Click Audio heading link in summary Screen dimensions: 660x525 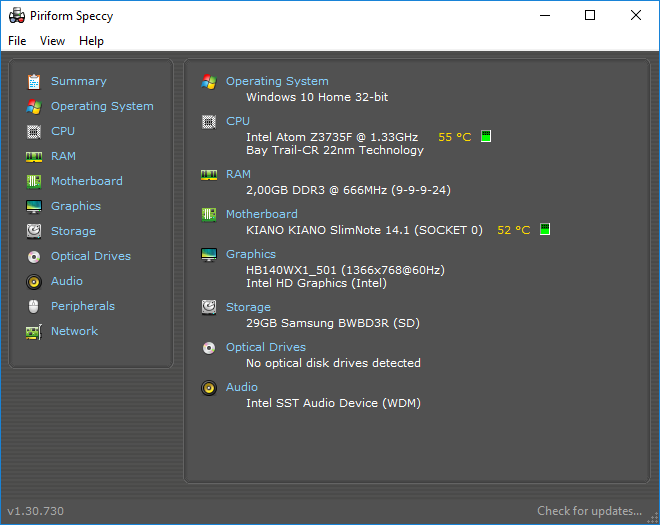[x=242, y=387]
